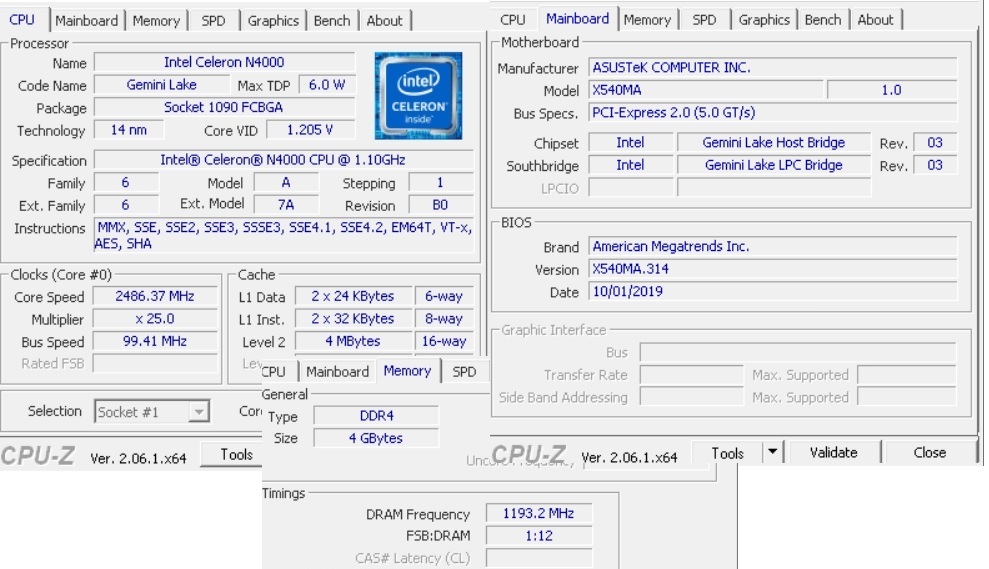Open SPD tab in the Motherboard window

(x=704, y=20)
